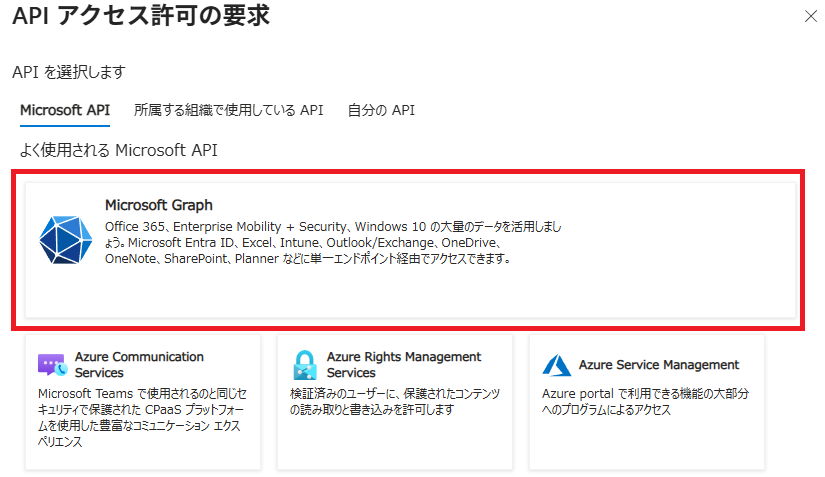Switch to the Microsoft API tab
The image size is (825, 477).
click(65, 110)
